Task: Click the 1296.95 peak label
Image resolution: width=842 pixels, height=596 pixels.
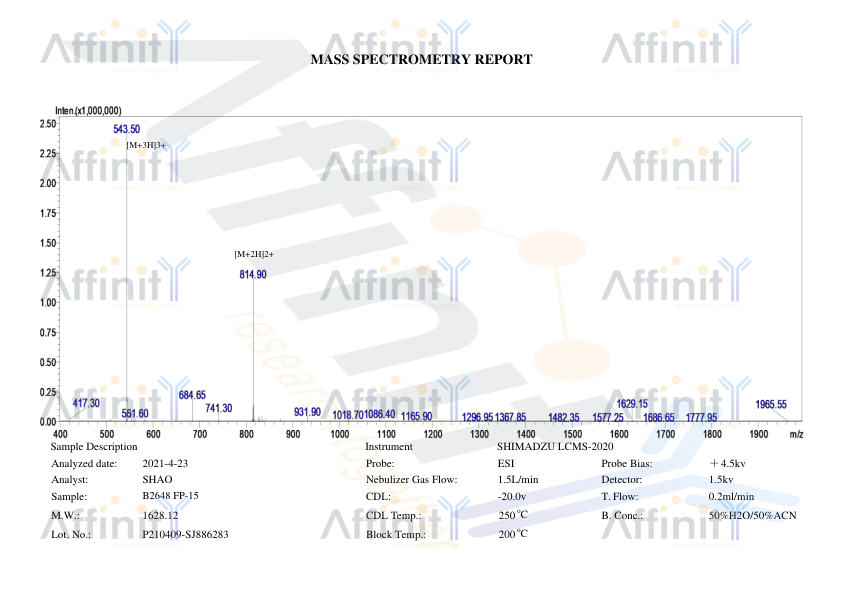Action: (477, 417)
